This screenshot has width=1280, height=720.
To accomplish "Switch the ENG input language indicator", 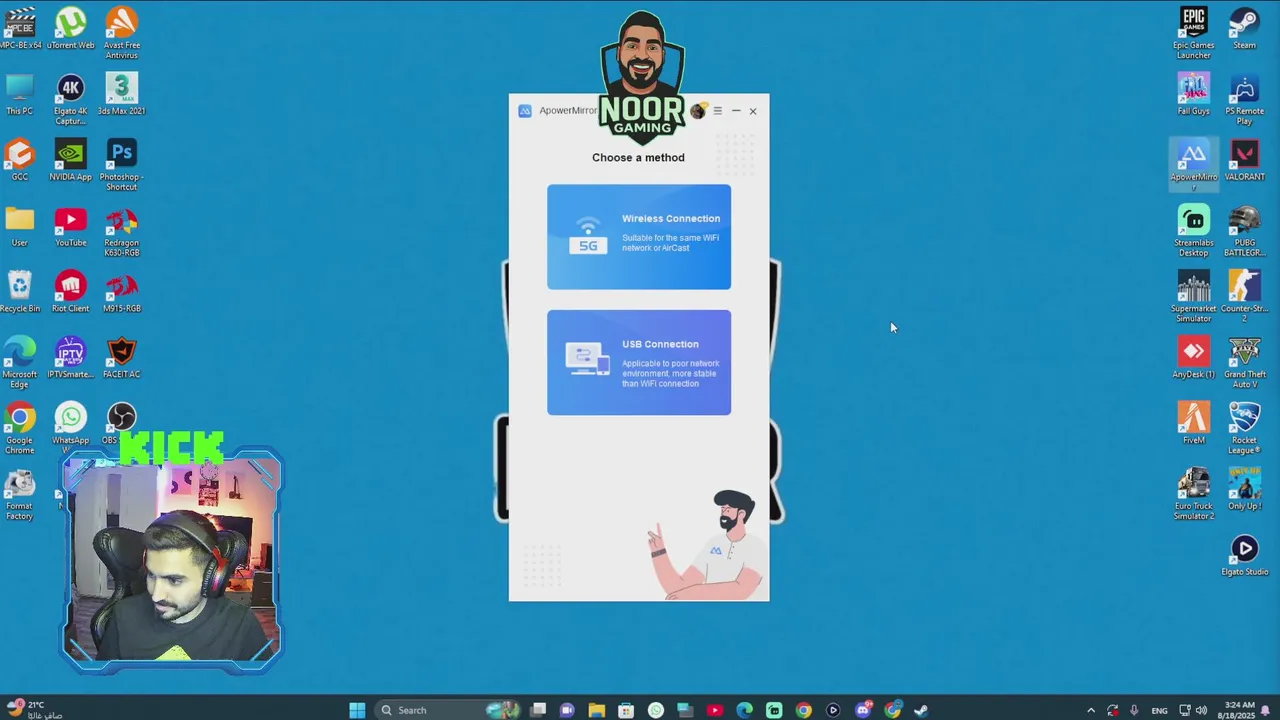I will 1159,710.
